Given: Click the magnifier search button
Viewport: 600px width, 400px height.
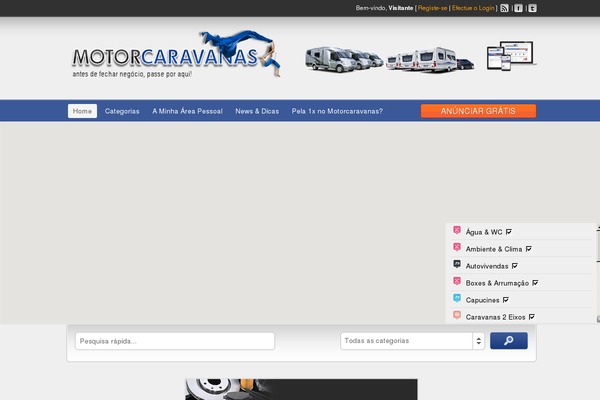Looking at the screenshot, I should click(x=509, y=341).
